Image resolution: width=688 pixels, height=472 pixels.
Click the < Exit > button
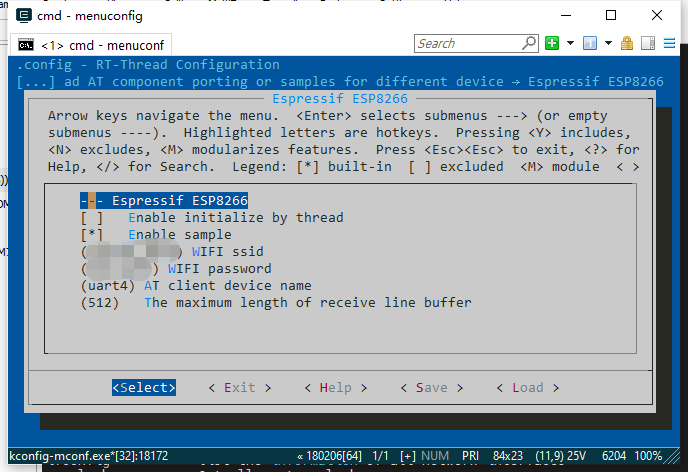click(x=240, y=388)
